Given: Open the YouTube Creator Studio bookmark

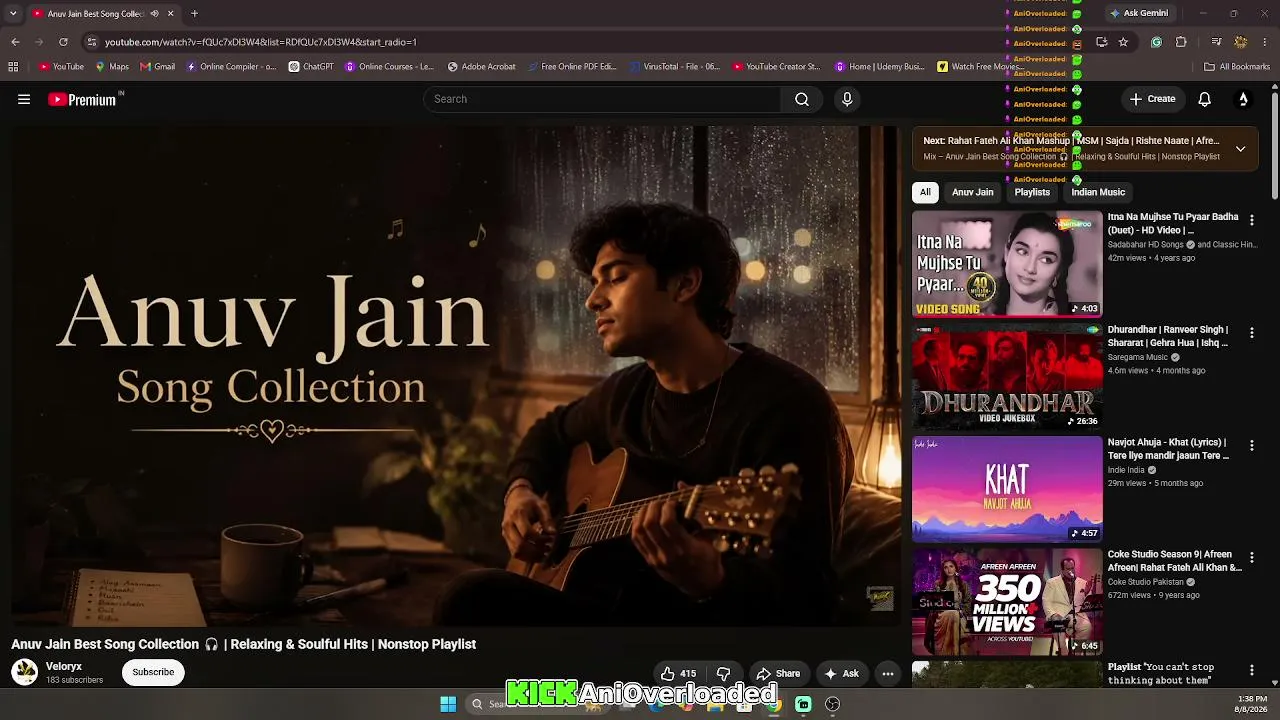Looking at the screenshot, I should [776, 67].
